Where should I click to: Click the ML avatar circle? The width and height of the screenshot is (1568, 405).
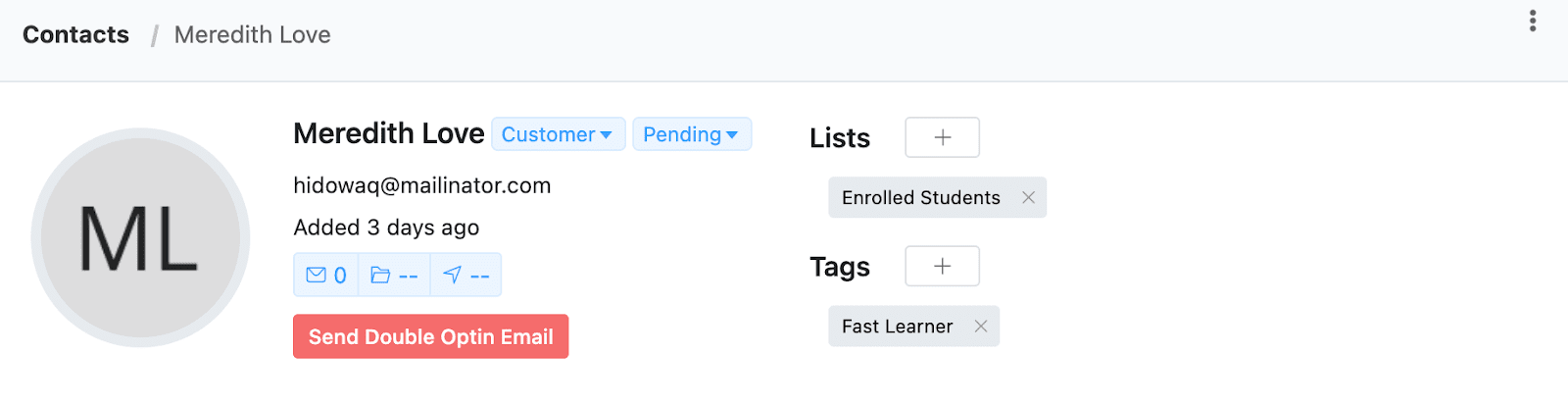coord(140,238)
